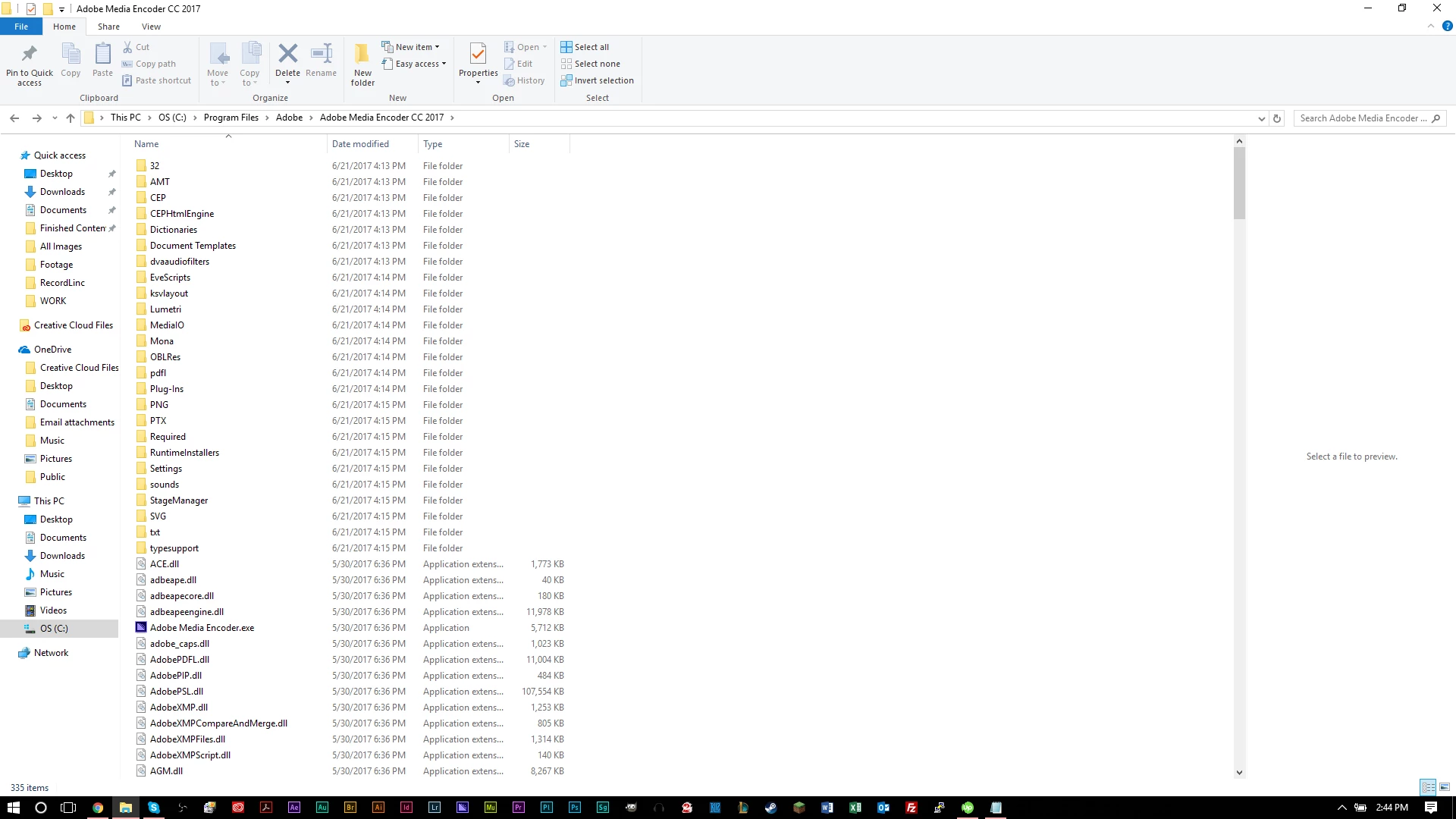Click the Pin to Quick access icon
The height and width of the screenshot is (819, 1456).
[x=30, y=54]
